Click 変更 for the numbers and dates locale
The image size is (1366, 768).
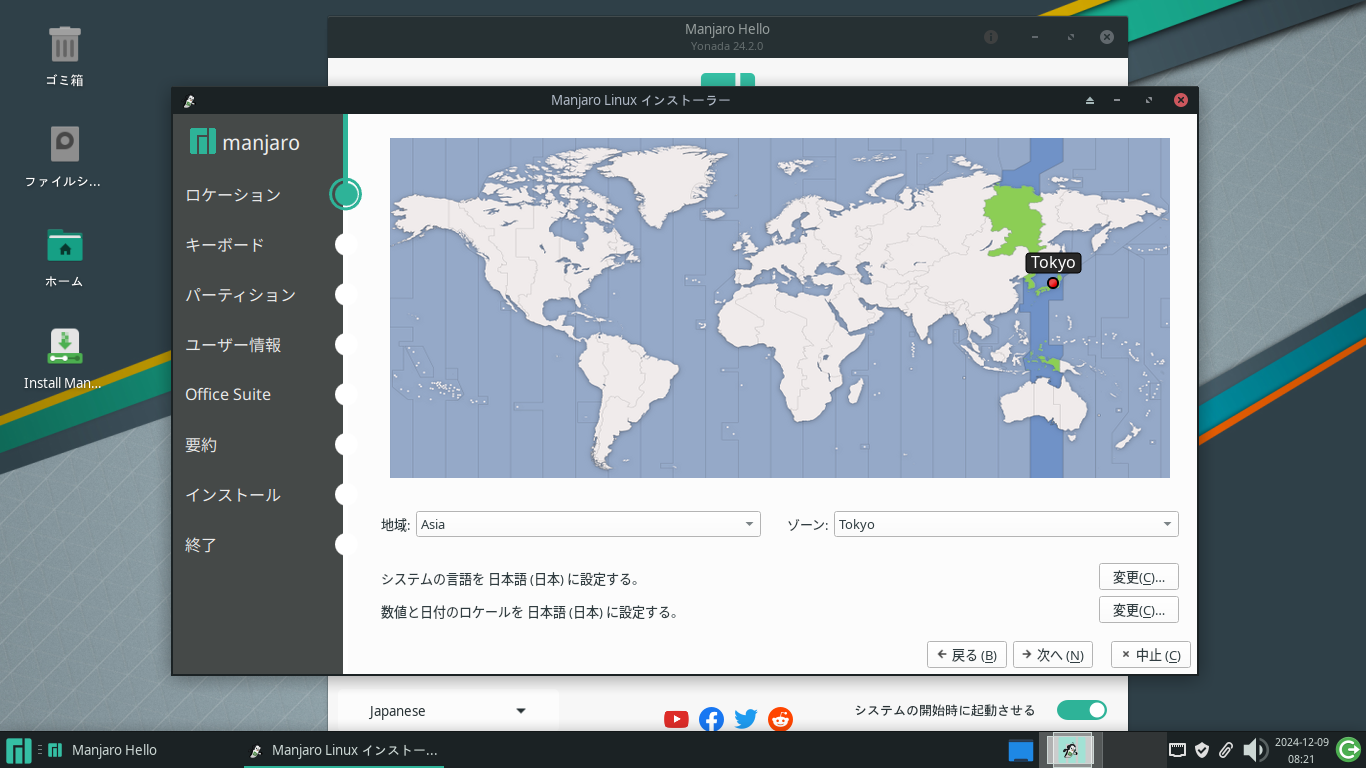(x=1139, y=610)
